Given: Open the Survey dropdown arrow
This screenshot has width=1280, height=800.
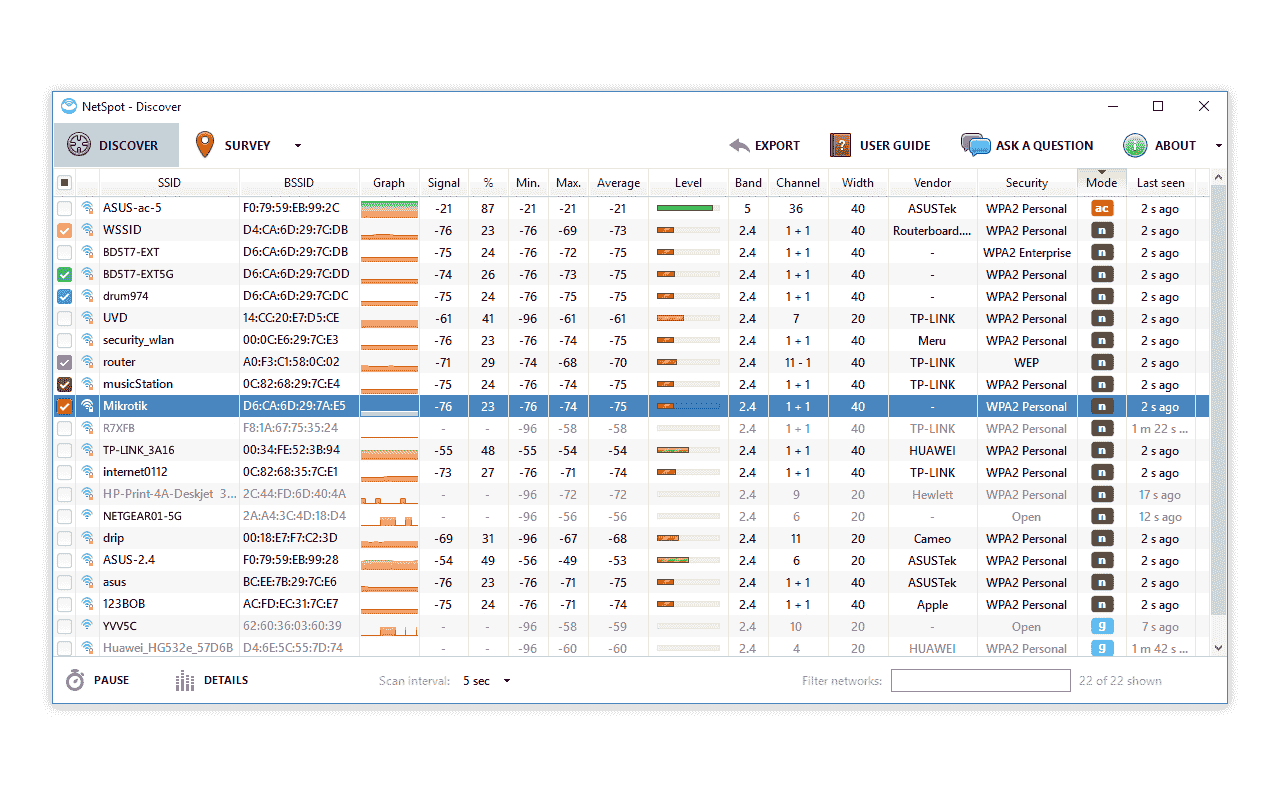Looking at the screenshot, I should pyautogui.click(x=298, y=146).
